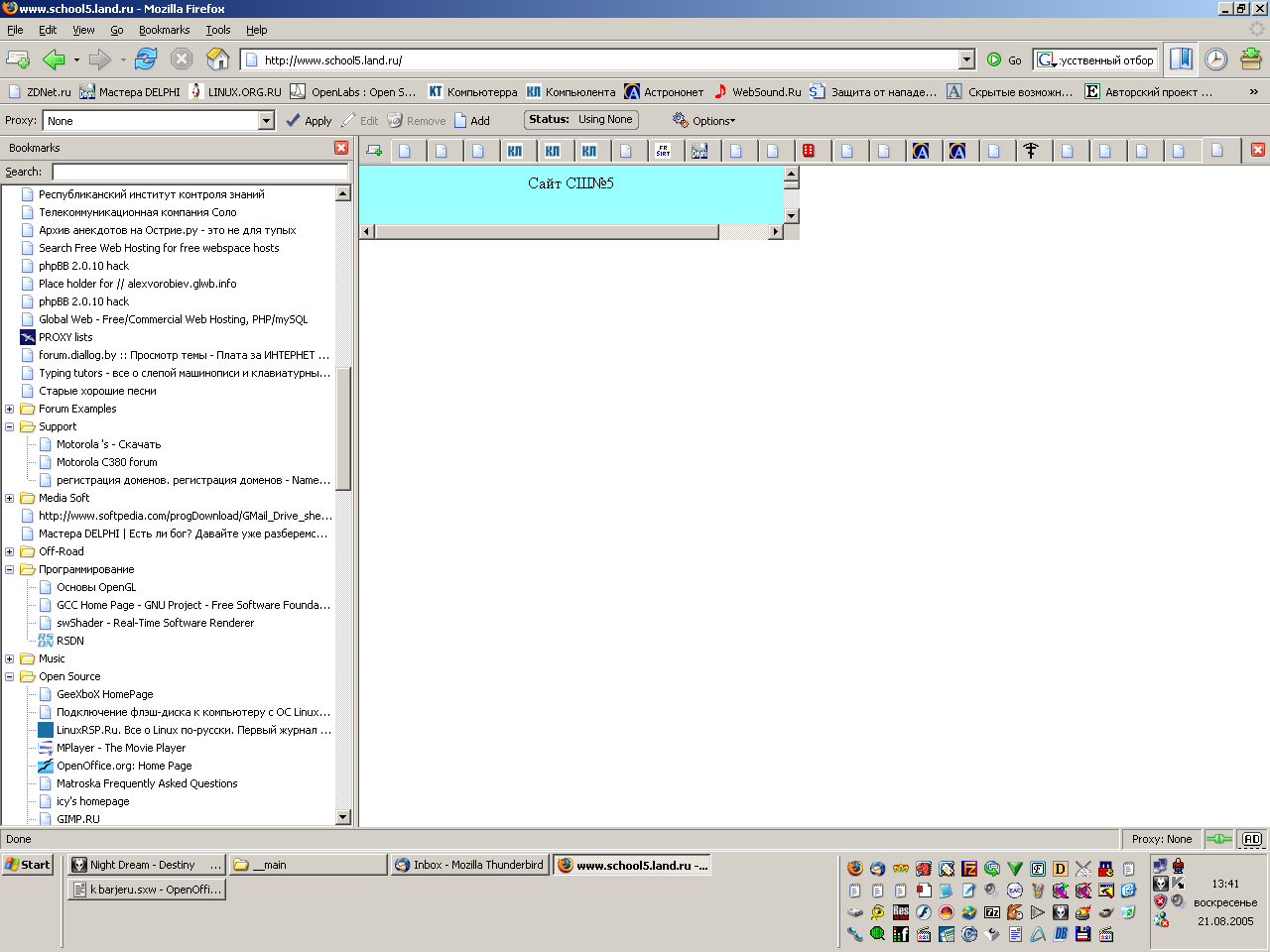Open the View menu
The height and width of the screenshot is (952, 1270).
[83, 30]
